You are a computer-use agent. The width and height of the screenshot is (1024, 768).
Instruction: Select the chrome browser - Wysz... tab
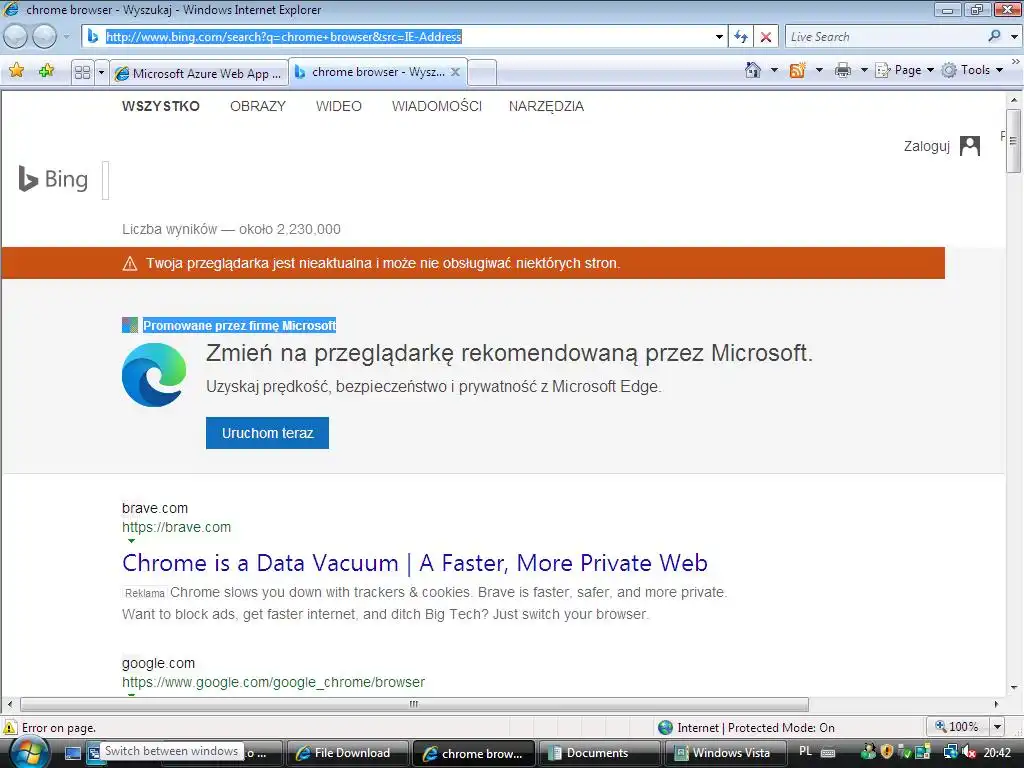click(369, 72)
